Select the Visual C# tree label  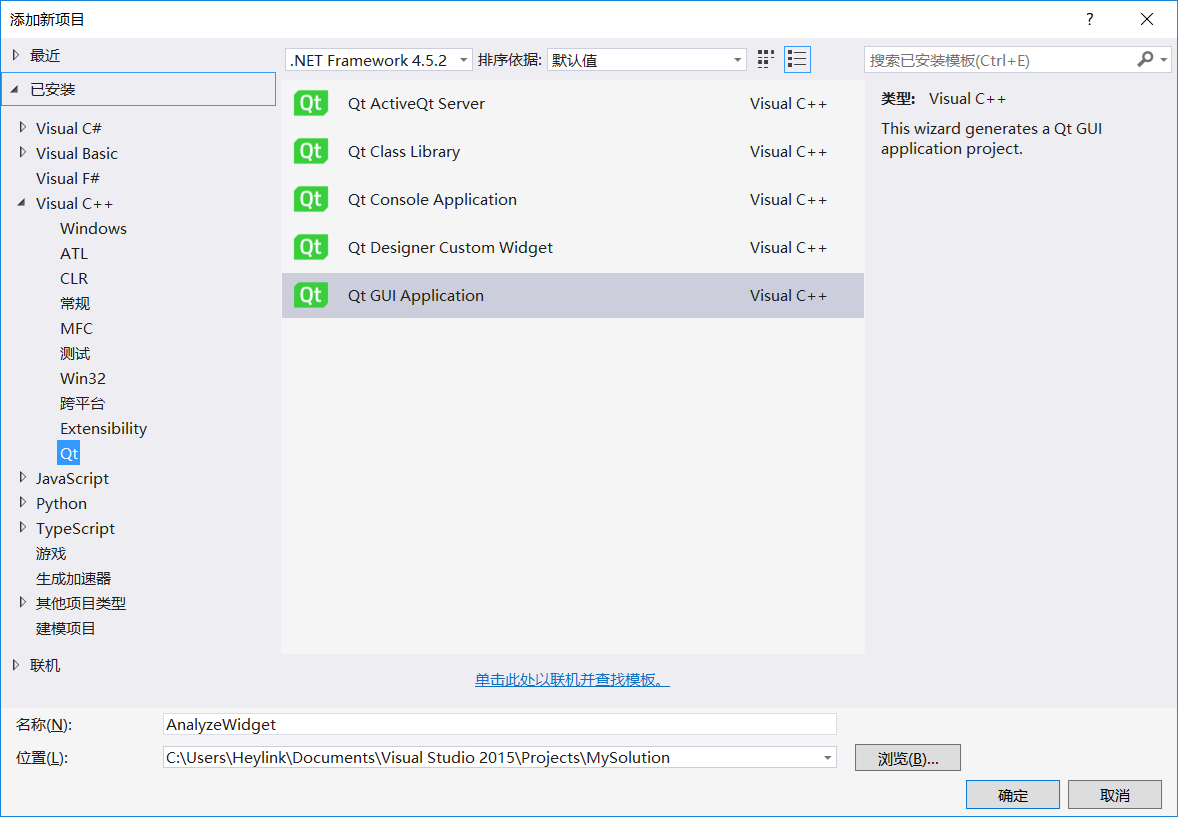(x=68, y=129)
